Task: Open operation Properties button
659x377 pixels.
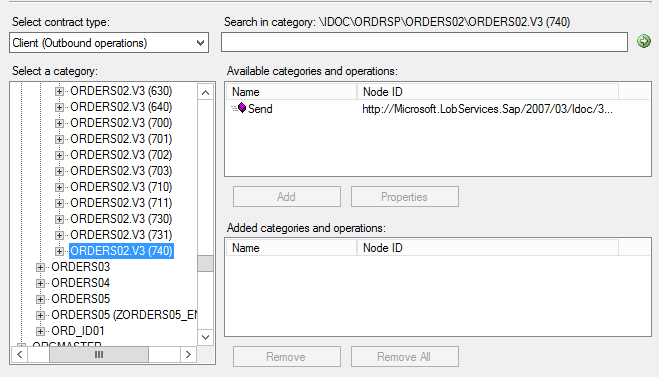Action: [405, 197]
